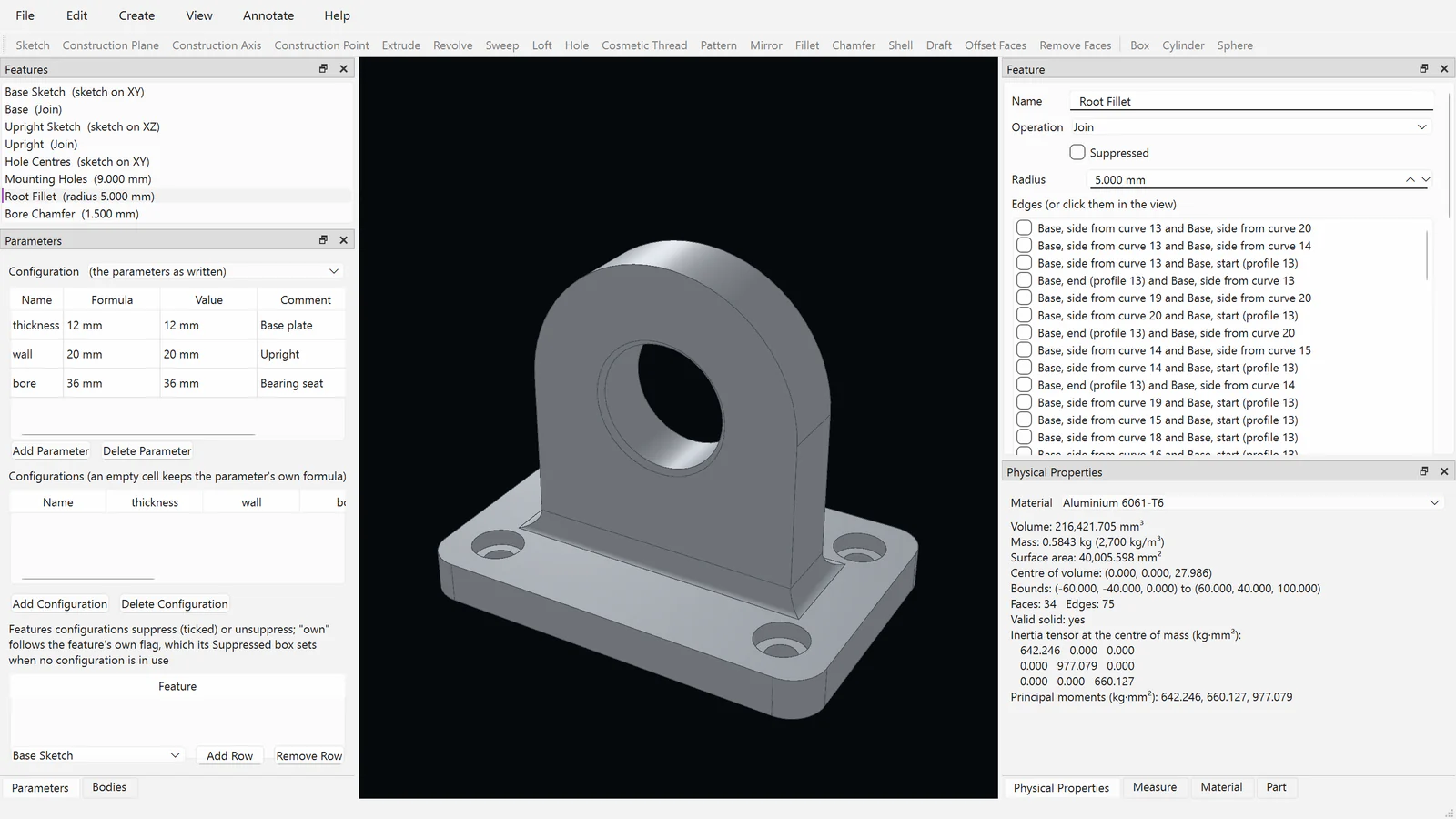This screenshot has height=819, width=1456.
Task: Click the Radius 5.000 mm field
Action: 1245,179
